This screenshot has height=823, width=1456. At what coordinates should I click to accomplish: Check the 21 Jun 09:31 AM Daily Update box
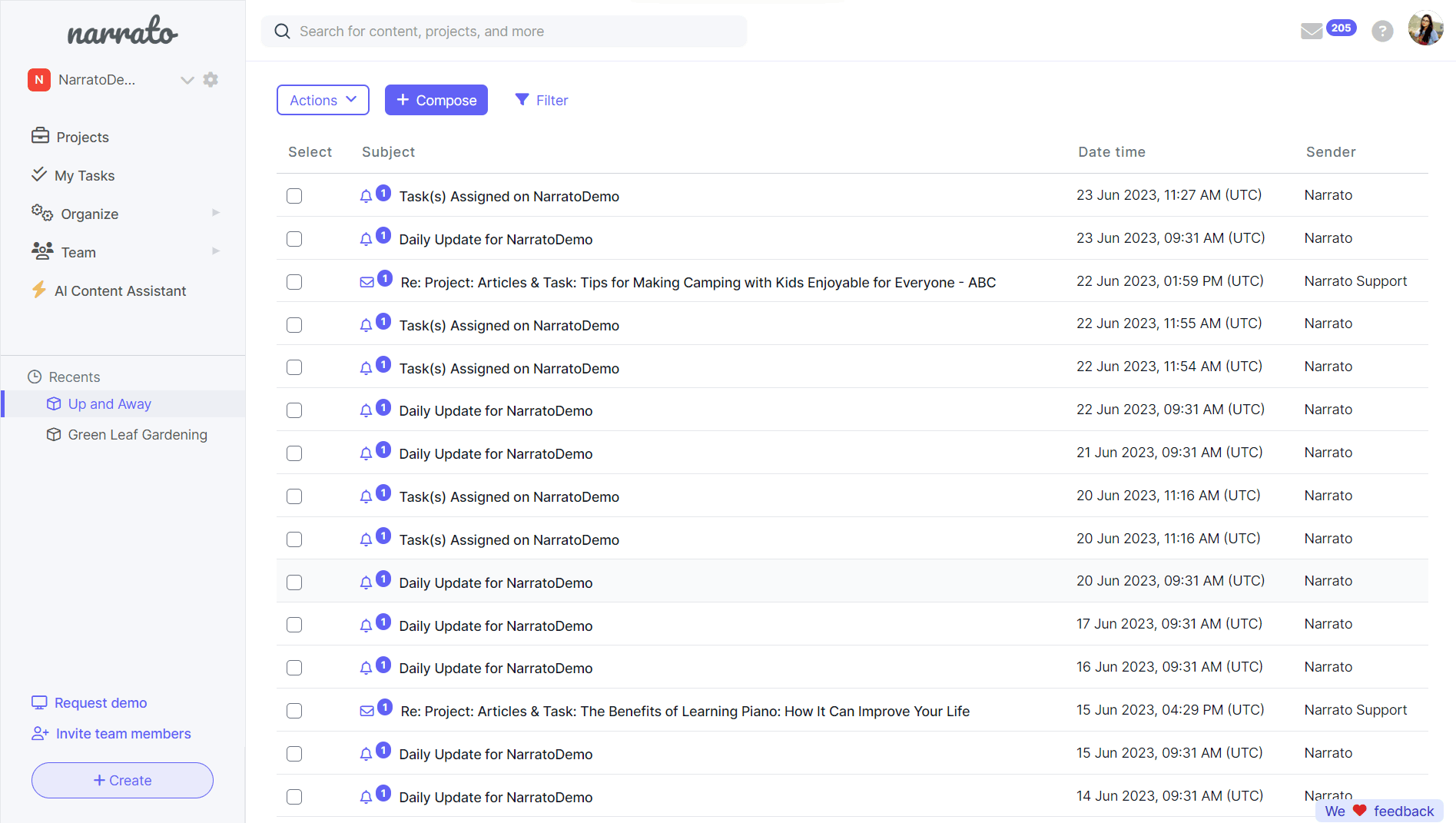click(294, 453)
